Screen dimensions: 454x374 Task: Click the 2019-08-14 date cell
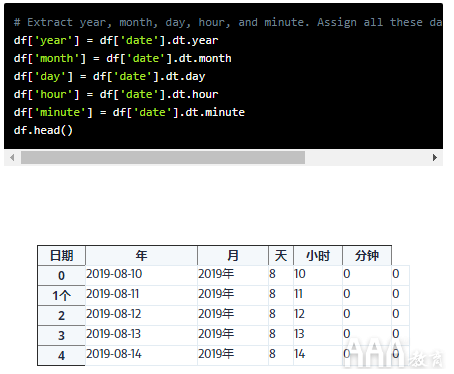[141, 355]
